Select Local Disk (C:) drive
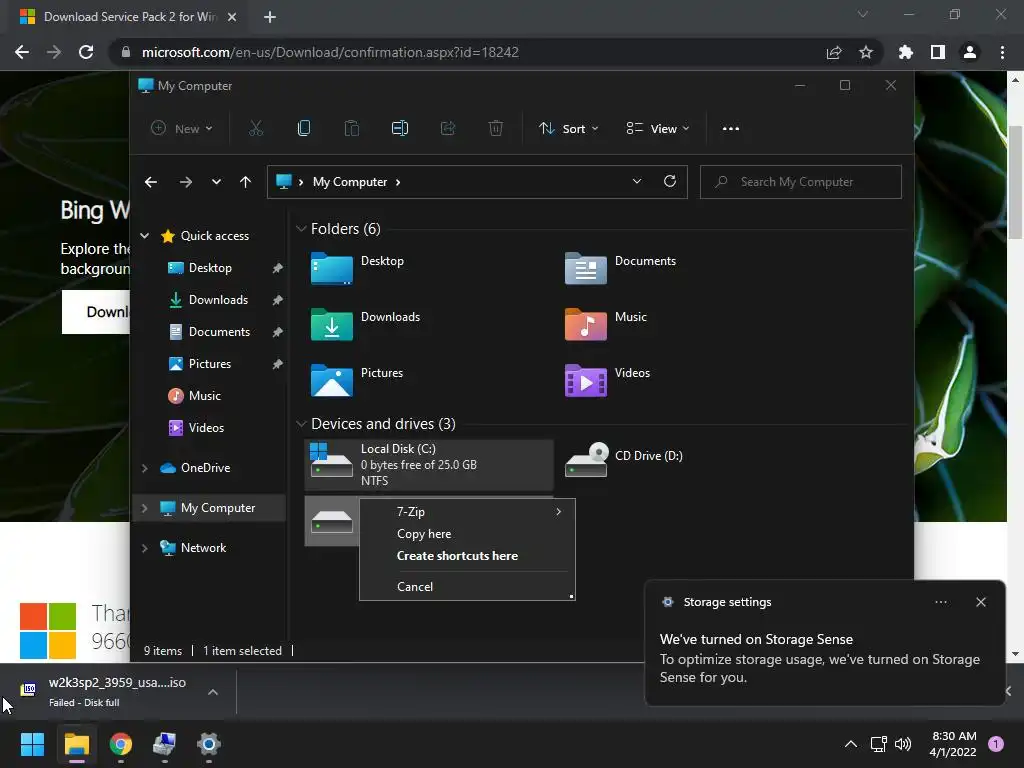The height and width of the screenshot is (768, 1024). pos(429,464)
